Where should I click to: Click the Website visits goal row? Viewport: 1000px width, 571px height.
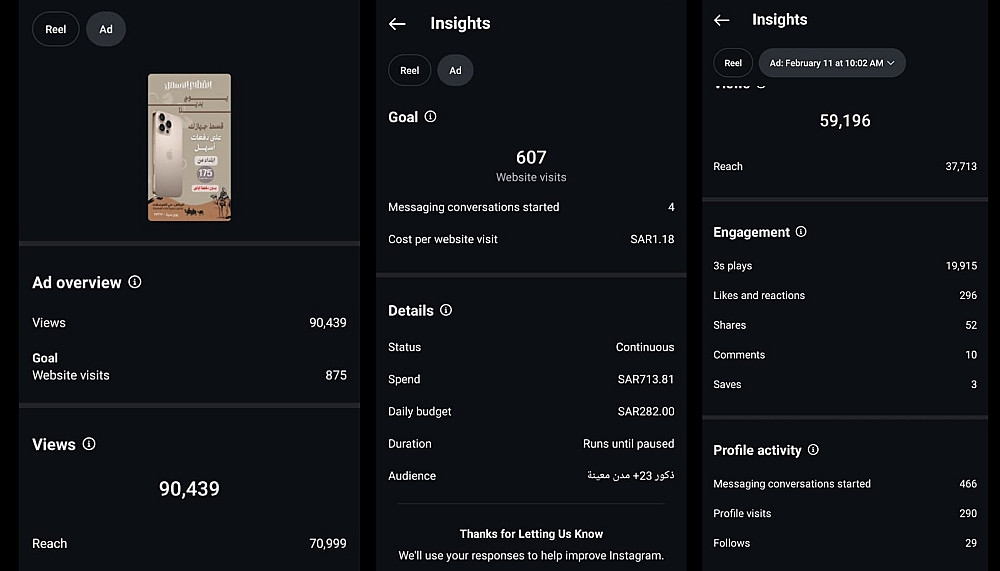(x=189, y=375)
